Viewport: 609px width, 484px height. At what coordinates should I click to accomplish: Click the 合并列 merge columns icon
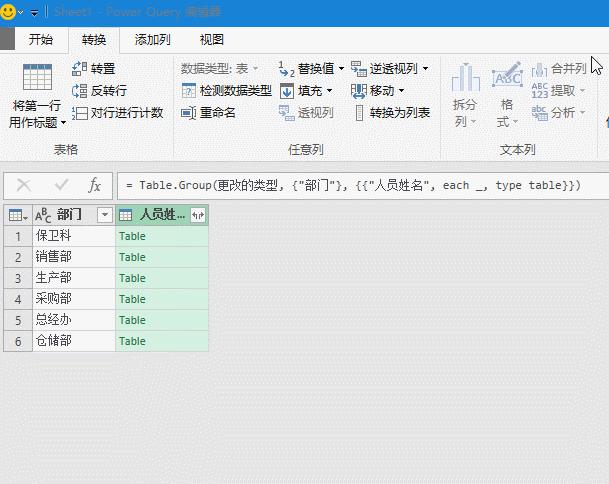pos(539,70)
